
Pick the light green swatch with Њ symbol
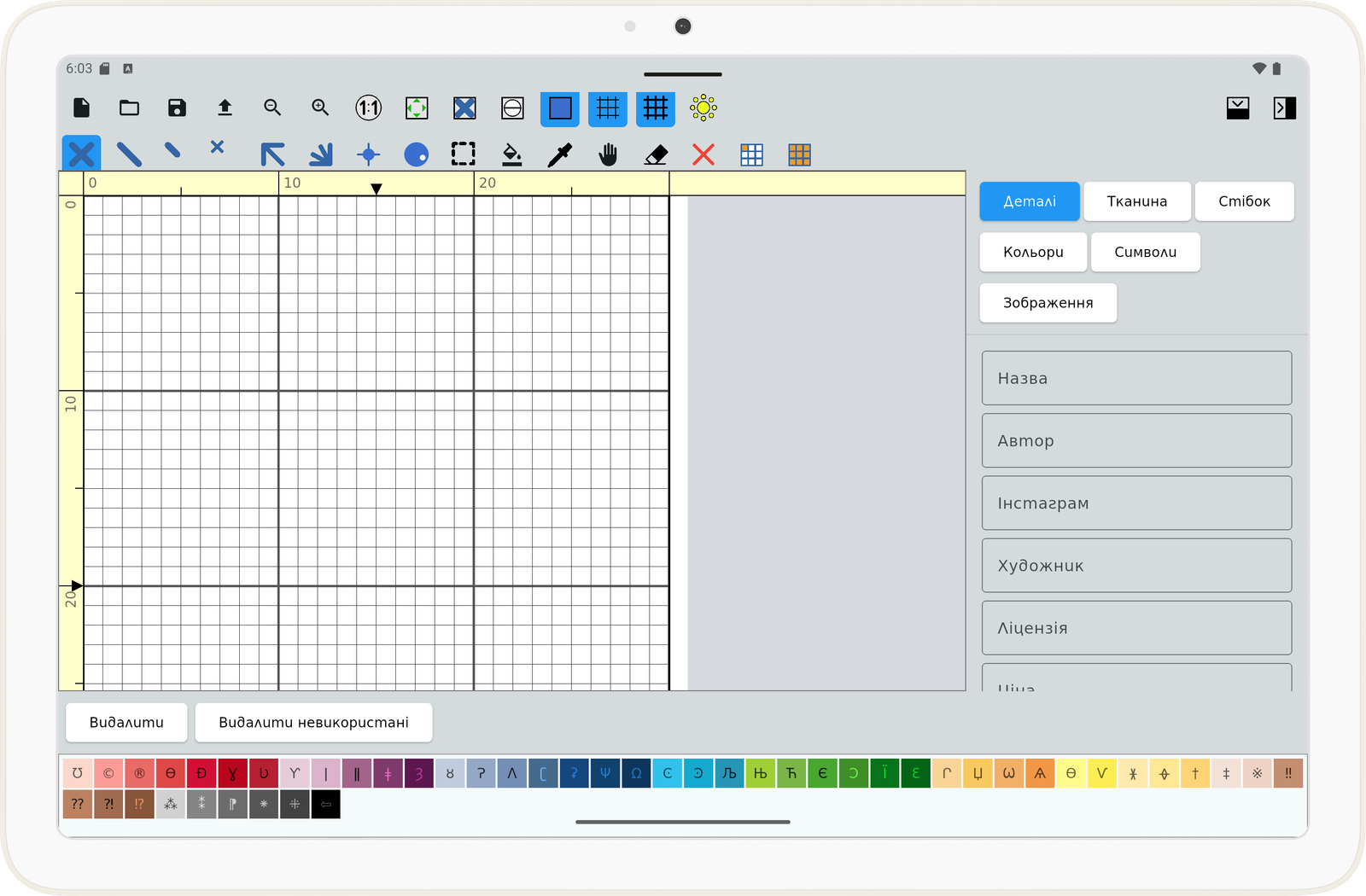tap(760, 773)
